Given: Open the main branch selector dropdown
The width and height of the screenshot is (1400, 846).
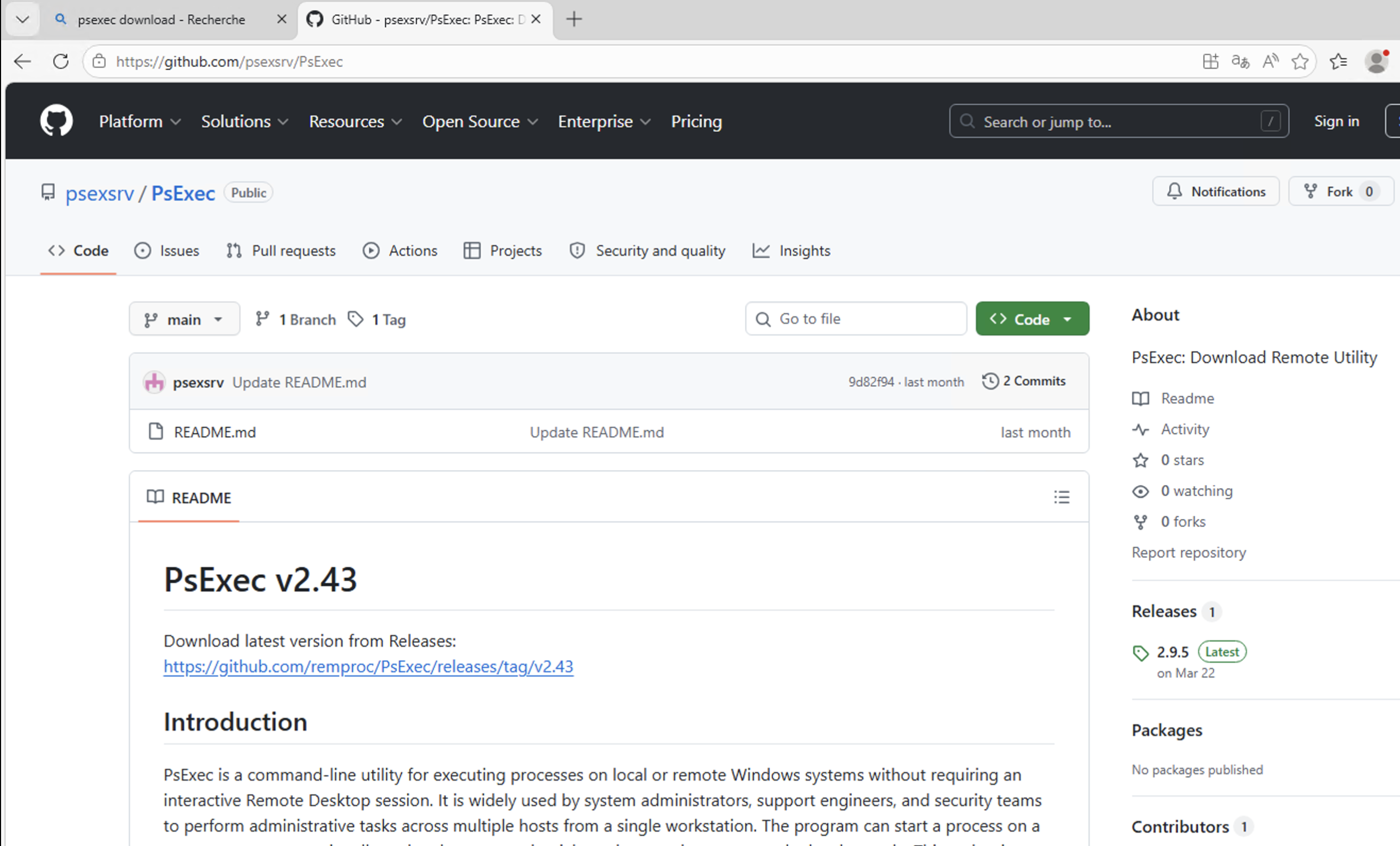Looking at the screenshot, I should coord(184,319).
